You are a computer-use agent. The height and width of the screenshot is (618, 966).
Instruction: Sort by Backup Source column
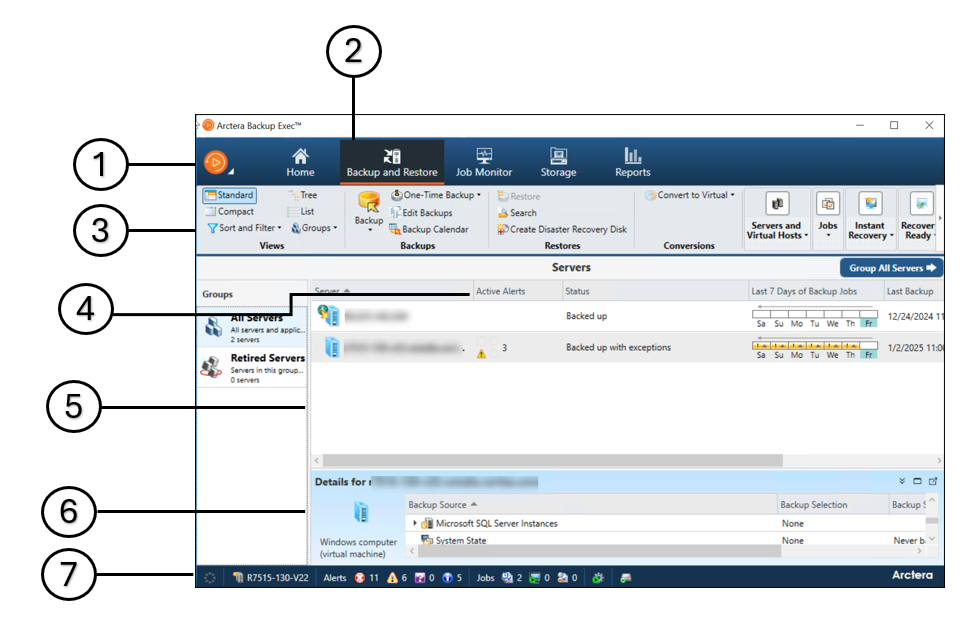591,505
